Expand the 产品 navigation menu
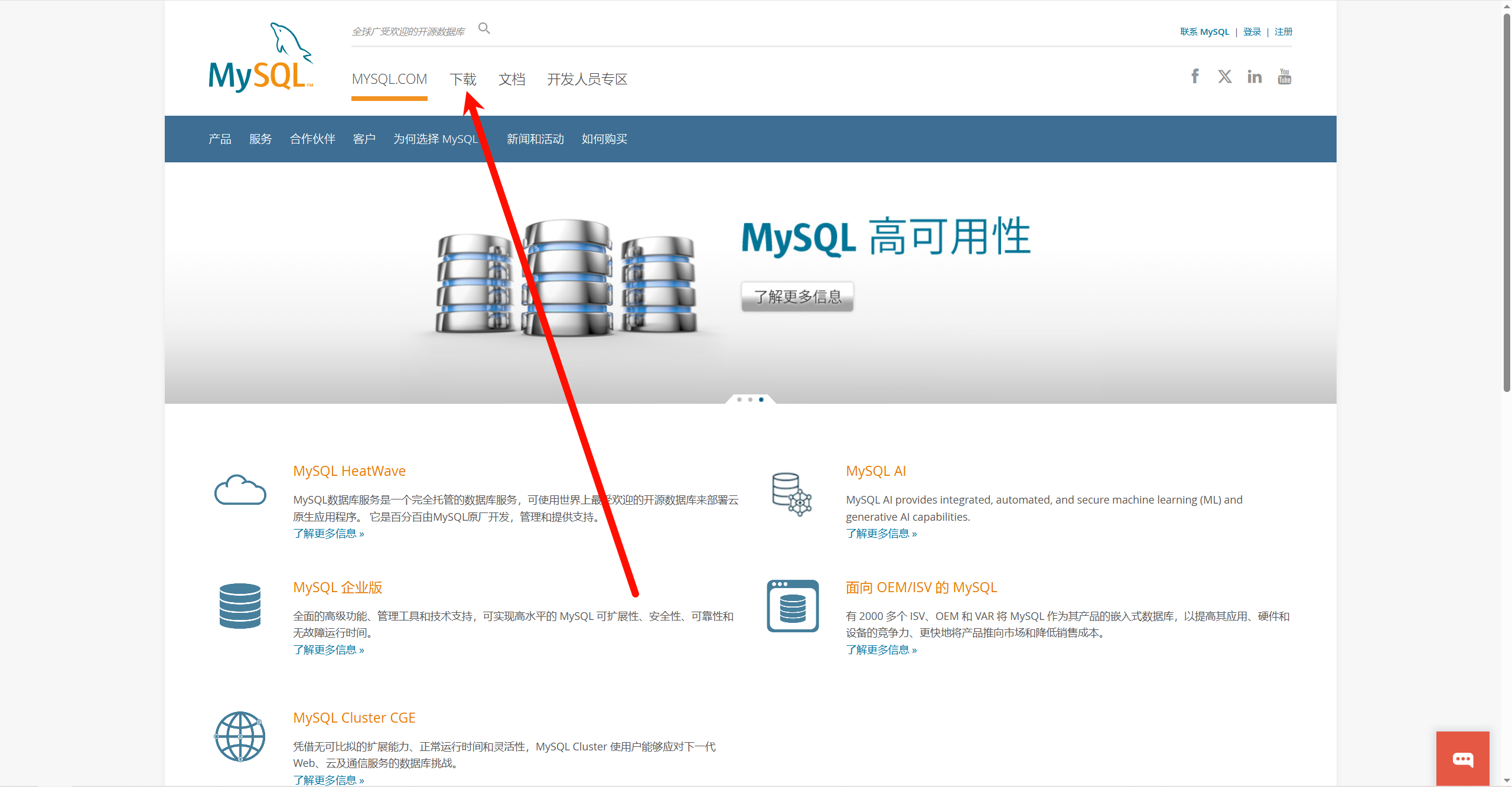This screenshot has width=1512, height=787. point(220,139)
